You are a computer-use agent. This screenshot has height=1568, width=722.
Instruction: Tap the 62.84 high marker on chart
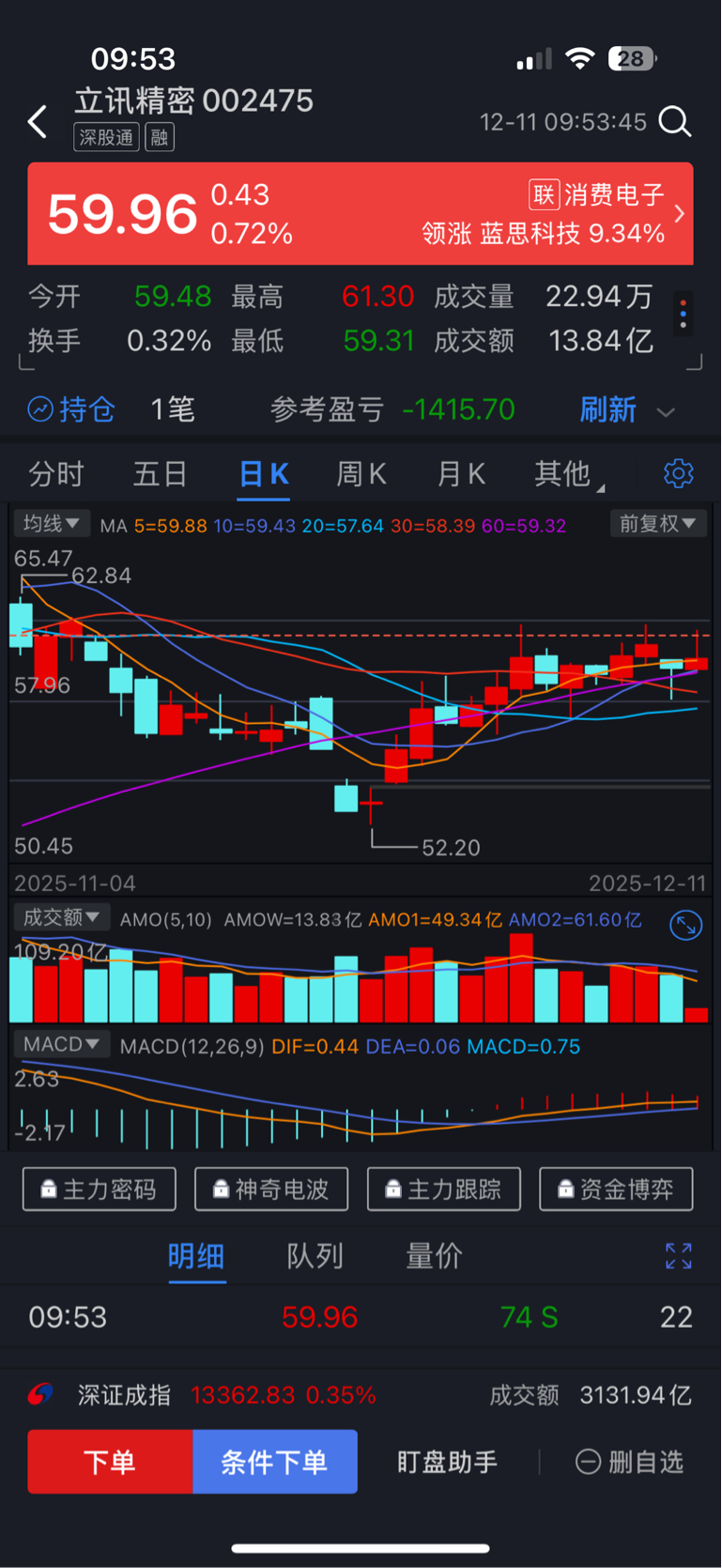101,576
